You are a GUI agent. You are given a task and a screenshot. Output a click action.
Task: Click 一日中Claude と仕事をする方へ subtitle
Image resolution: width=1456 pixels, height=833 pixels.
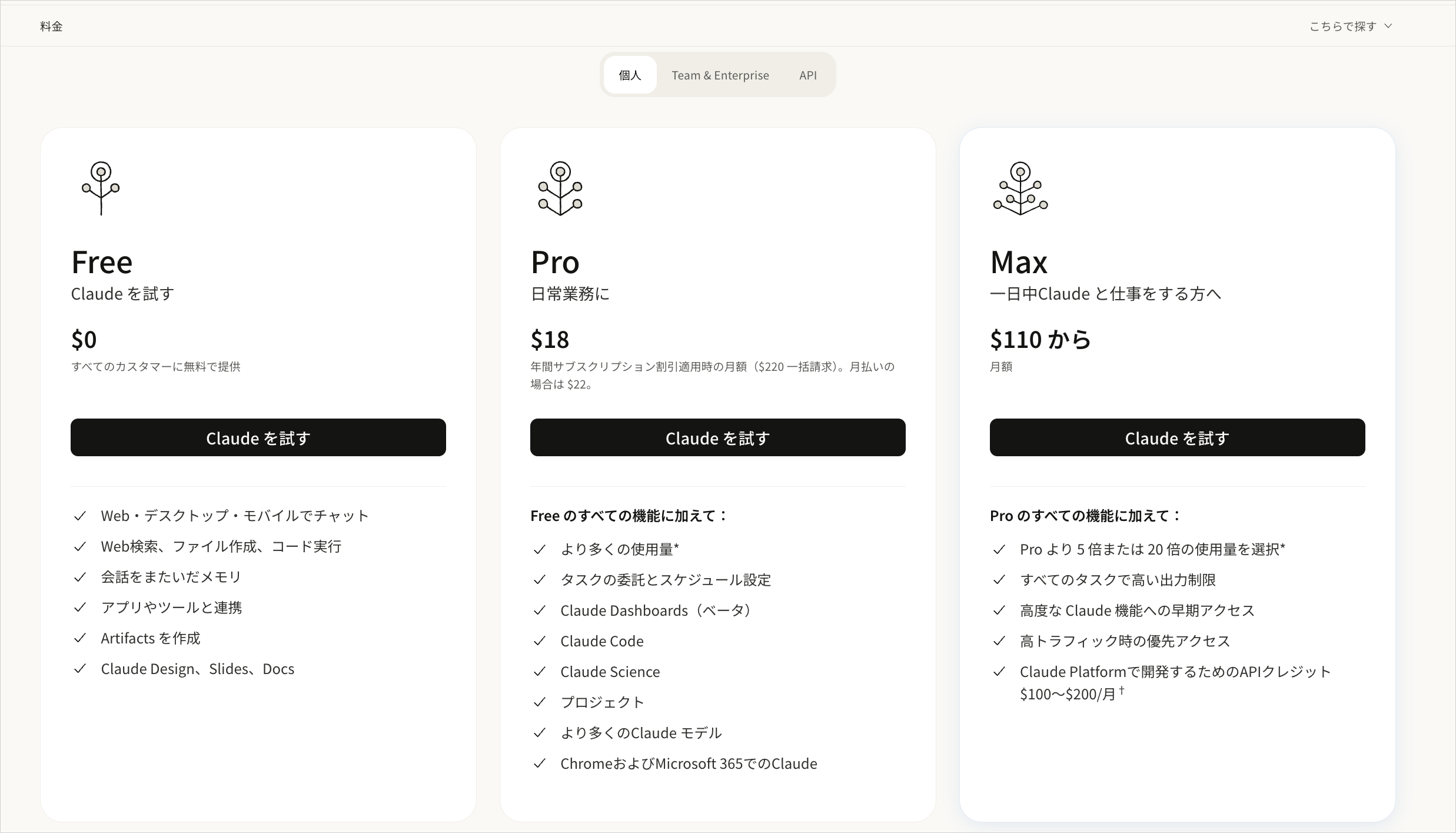1106,294
